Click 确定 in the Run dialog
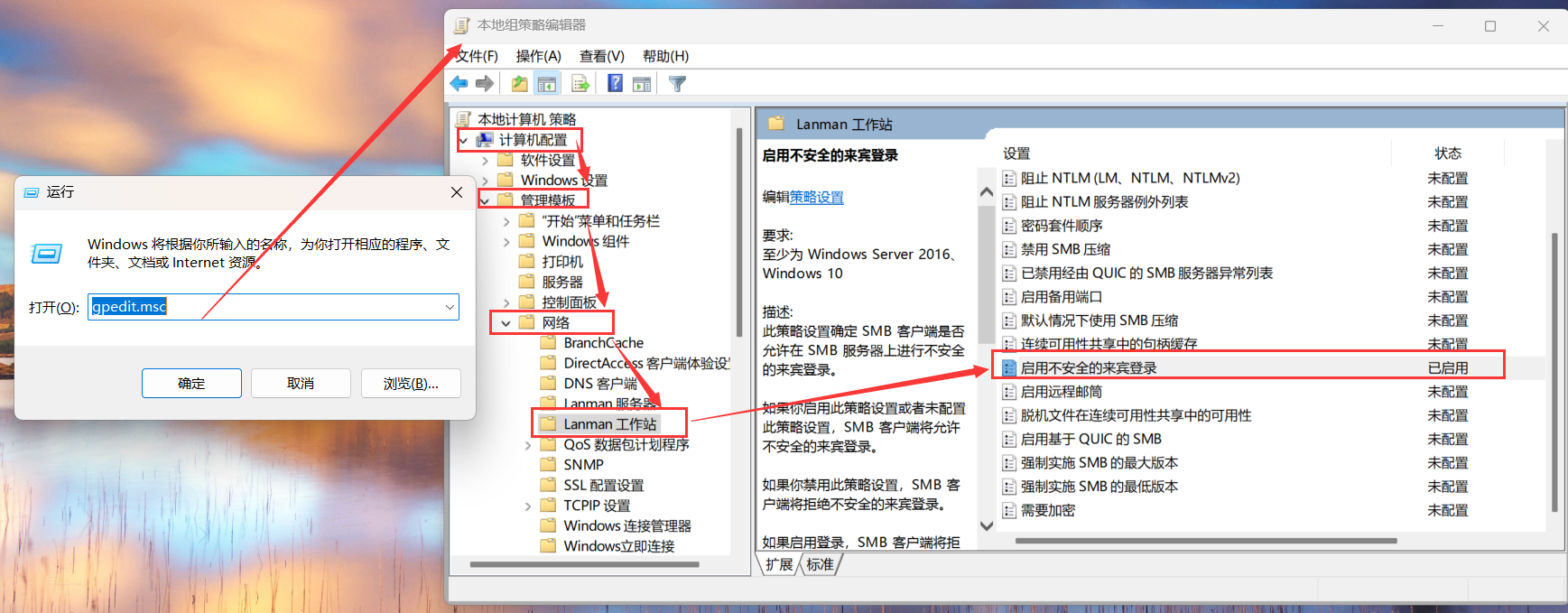 [191, 383]
